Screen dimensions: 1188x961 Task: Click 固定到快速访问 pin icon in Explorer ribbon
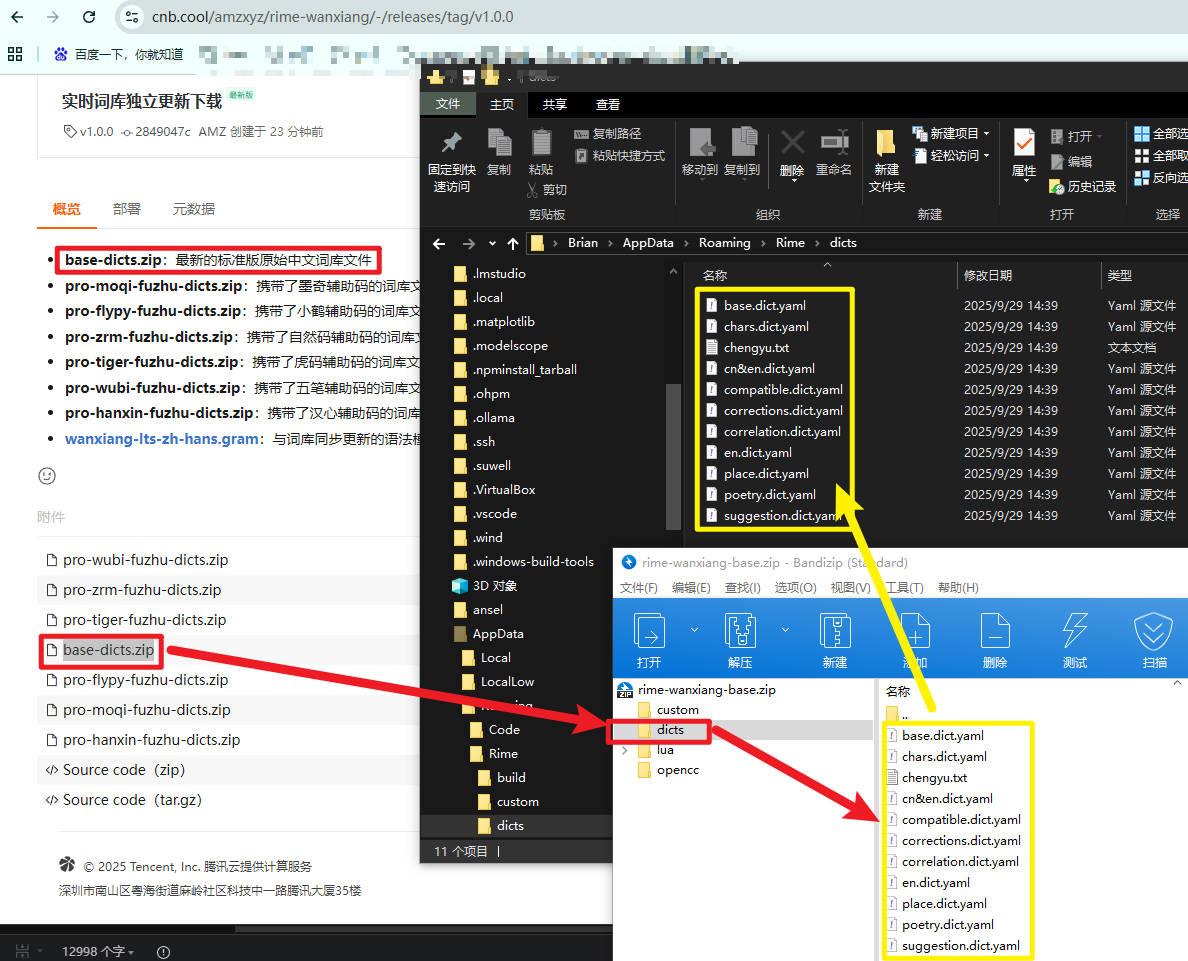451,144
